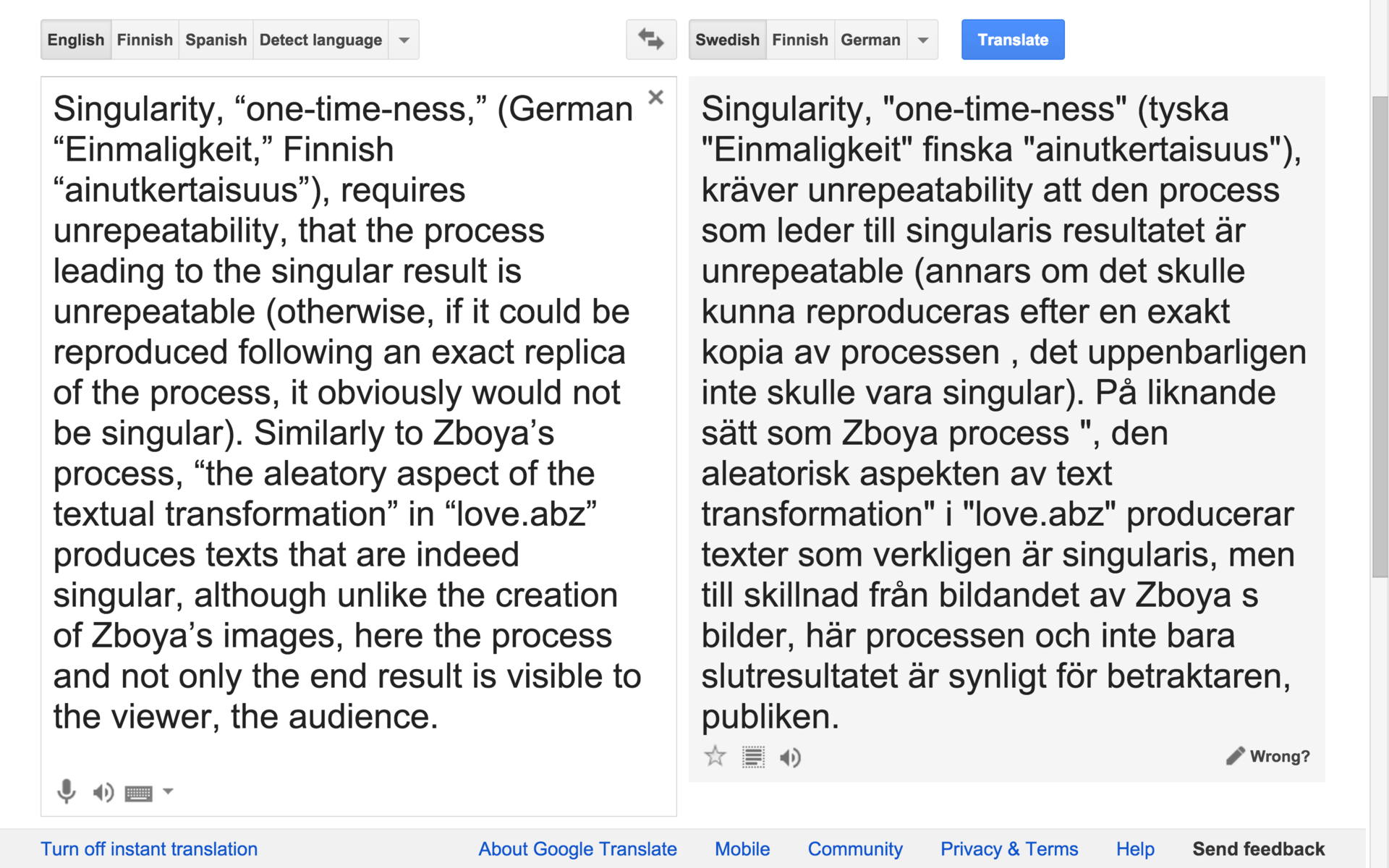This screenshot has width=1389, height=868.
Task: Select all translated text icon
Action: (753, 757)
